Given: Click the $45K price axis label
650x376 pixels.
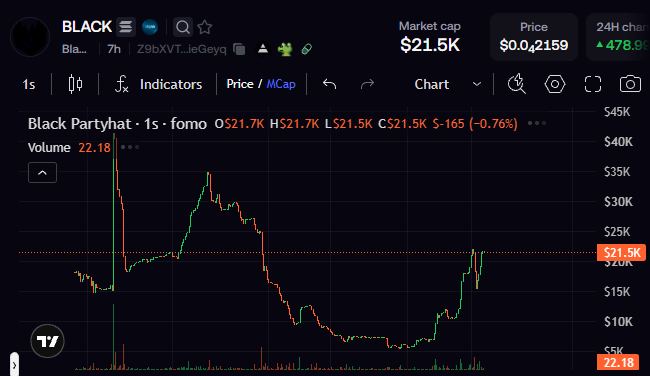Looking at the screenshot, I should (x=617, y=112).
